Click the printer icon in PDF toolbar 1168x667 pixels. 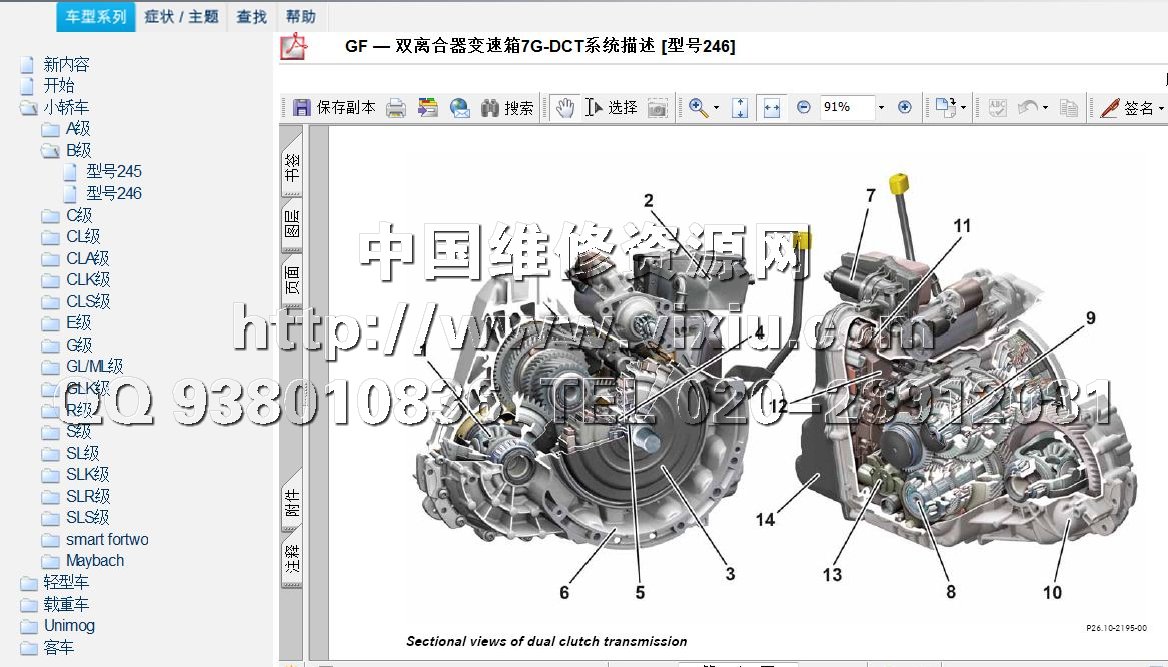coord(396,108)
